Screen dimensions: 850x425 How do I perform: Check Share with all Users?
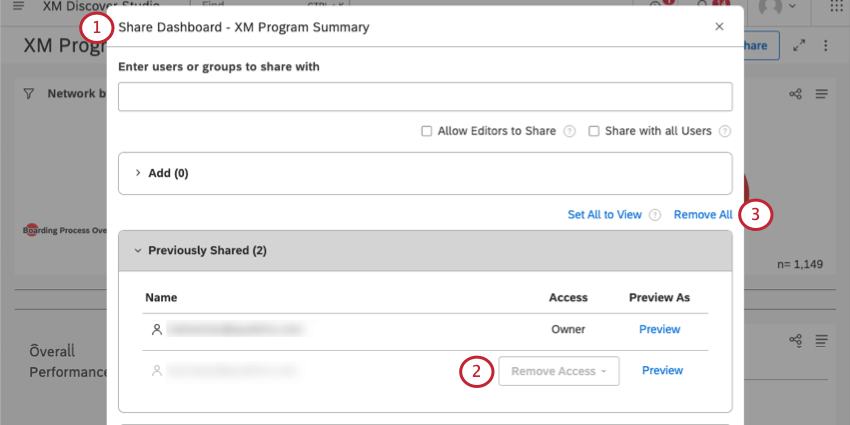(594, 131)
